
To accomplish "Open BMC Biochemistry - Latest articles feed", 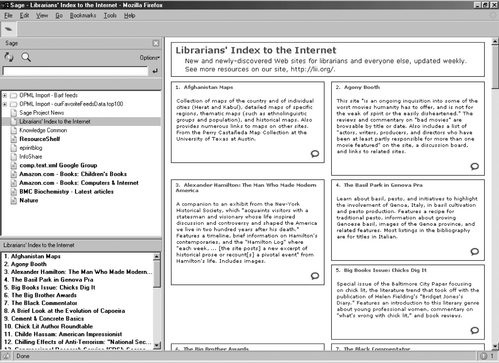I will 66,192.
